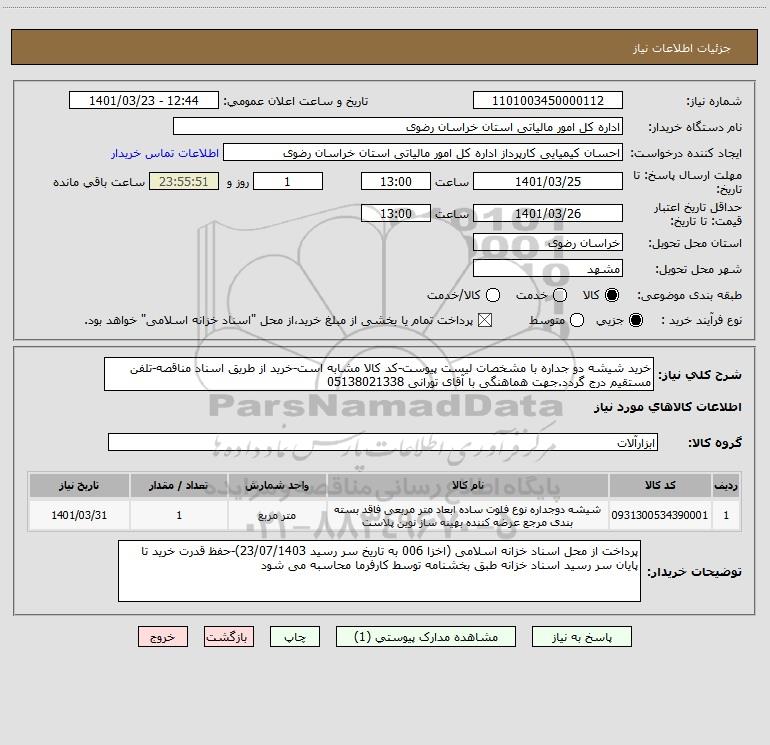This screenshot has height=745, width=770.
Task: Open اطلاعات تماس خریدار link
Action: pos(165,153)
